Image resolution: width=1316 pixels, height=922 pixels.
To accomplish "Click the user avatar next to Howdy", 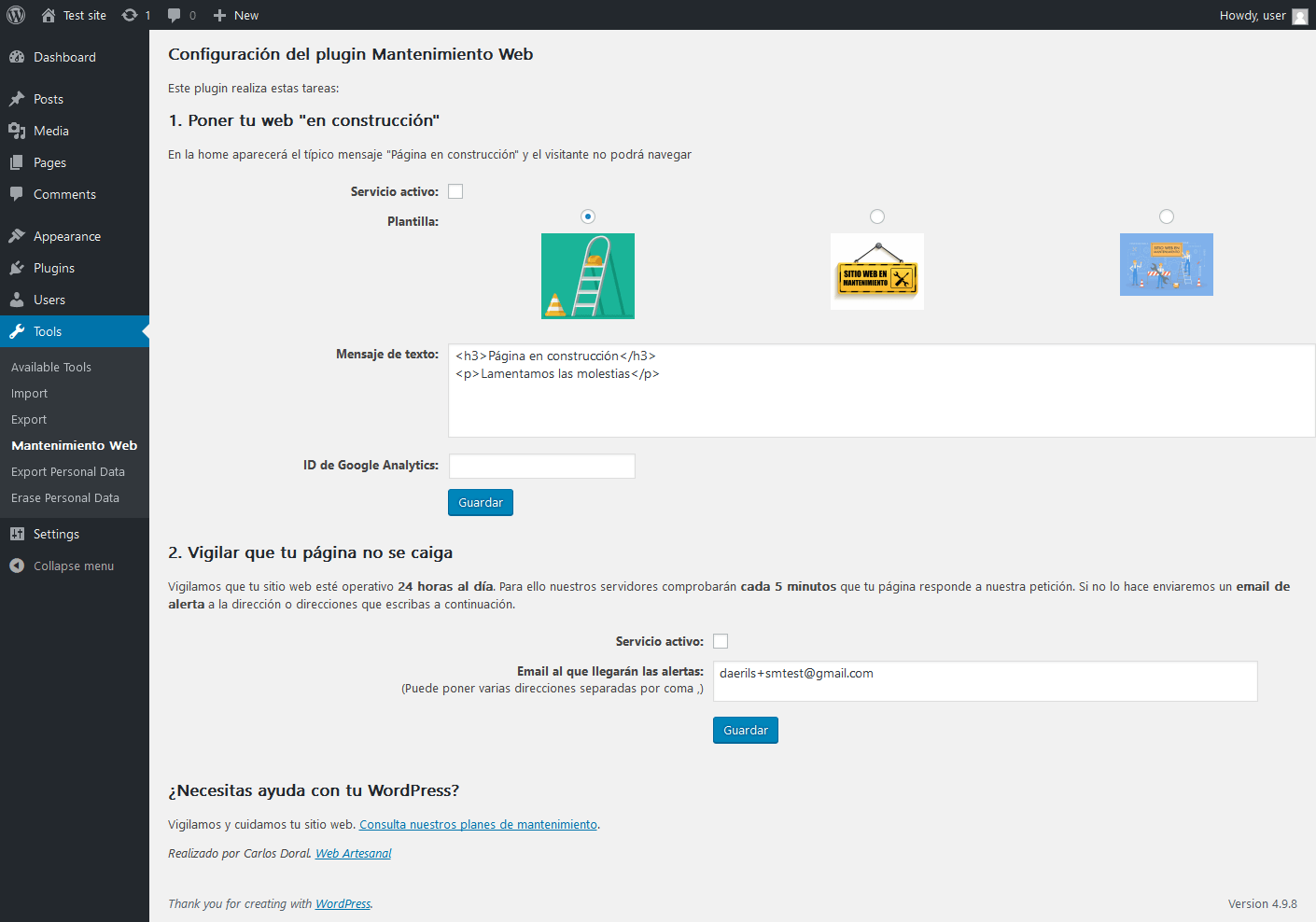I will click(1299, 16).
